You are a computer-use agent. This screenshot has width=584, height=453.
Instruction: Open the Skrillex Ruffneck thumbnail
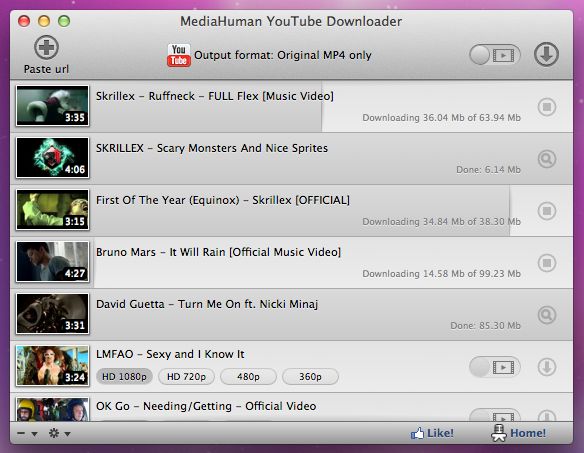(x=53, y=106)
